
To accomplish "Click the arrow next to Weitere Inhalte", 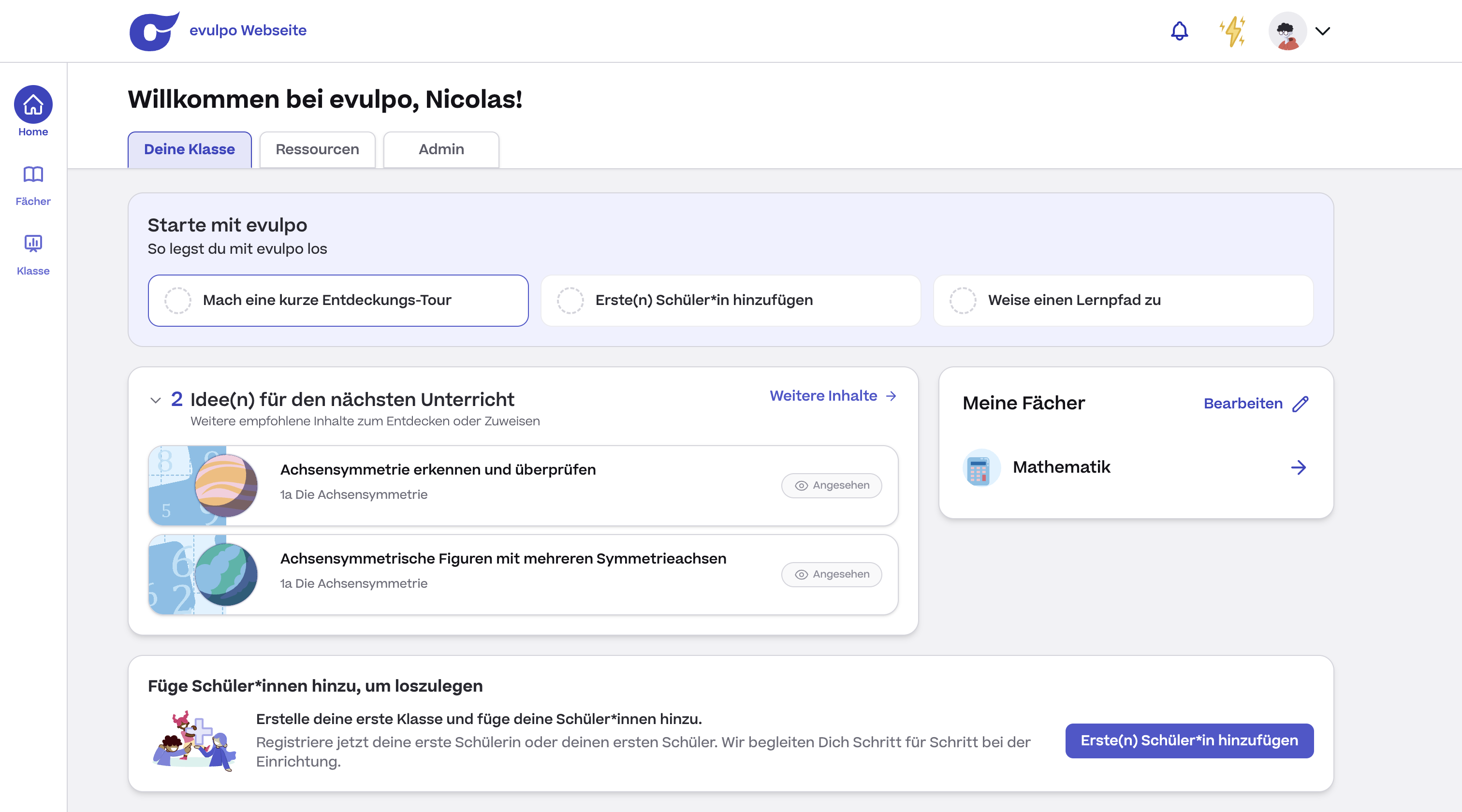I will coord(891,396).
